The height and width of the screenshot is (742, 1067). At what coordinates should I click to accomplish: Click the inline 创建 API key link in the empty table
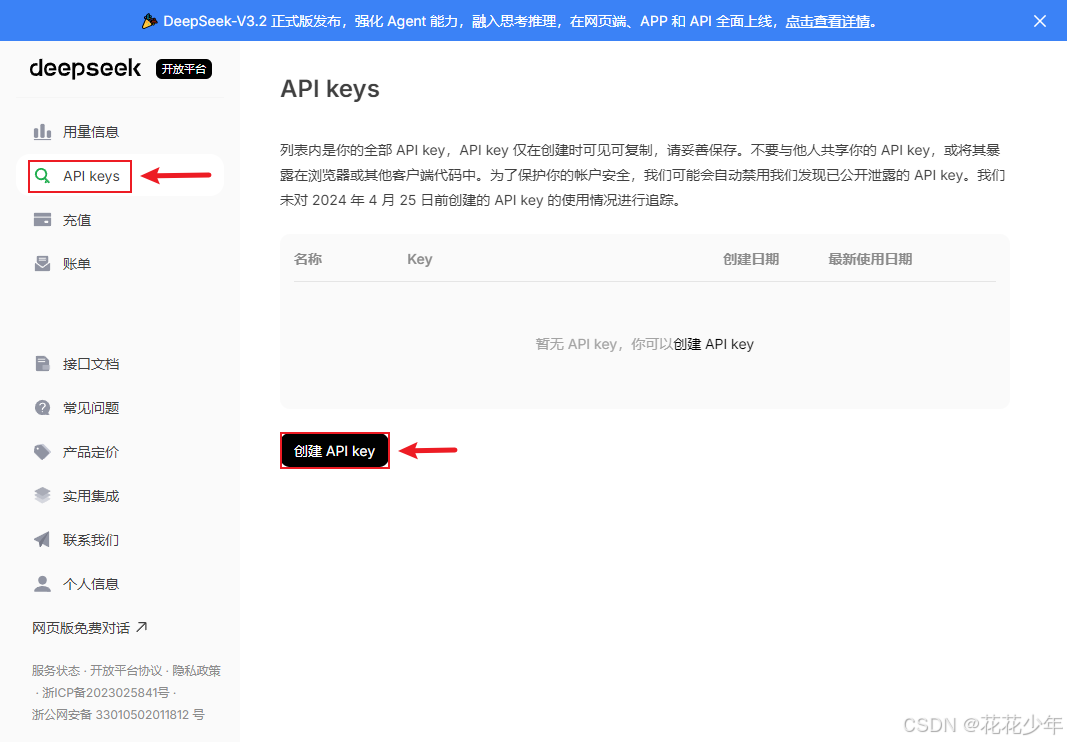click(713, 344)
